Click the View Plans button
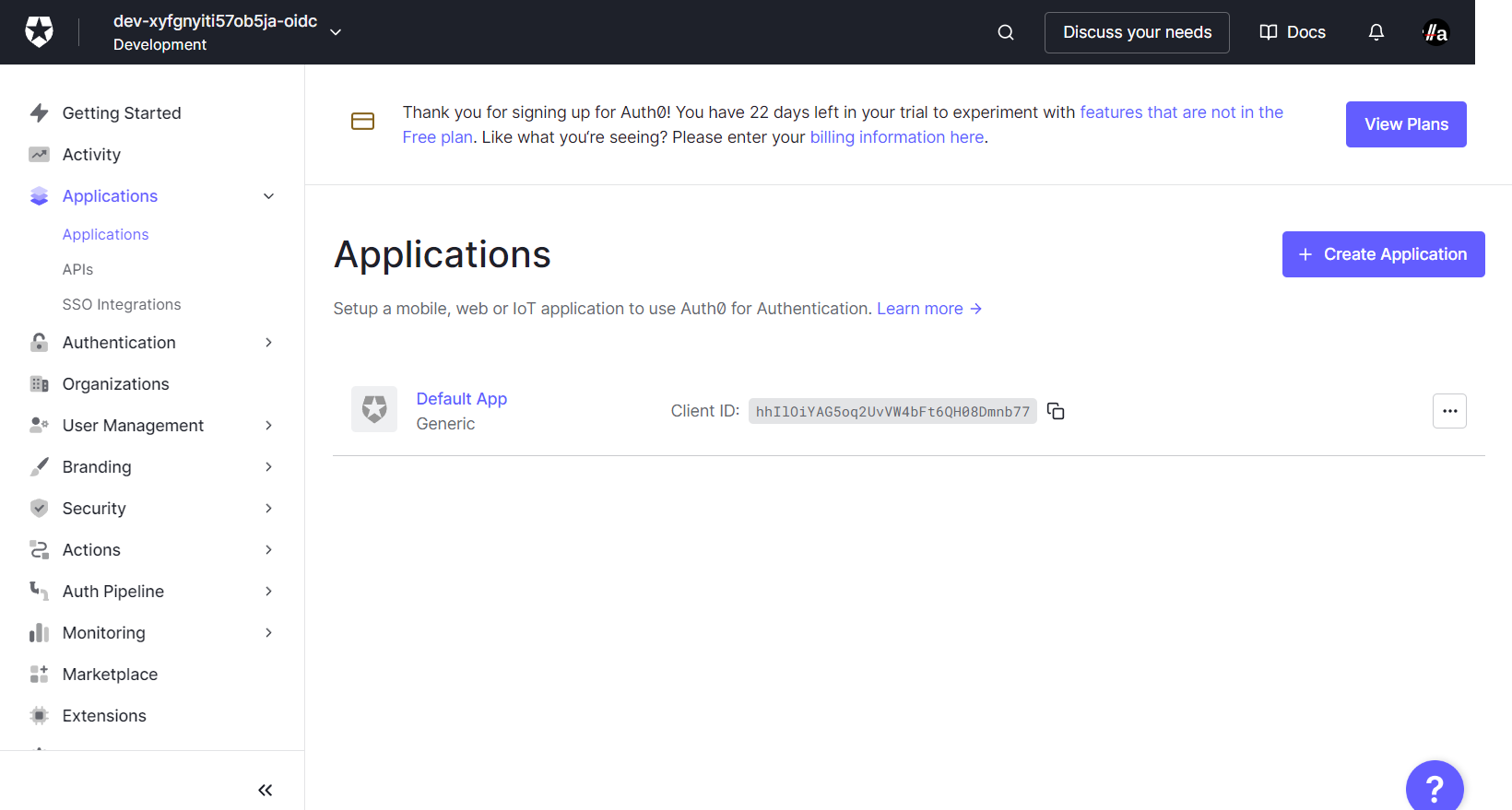Screen dimensions: 1512x810 coord(1405,124)
